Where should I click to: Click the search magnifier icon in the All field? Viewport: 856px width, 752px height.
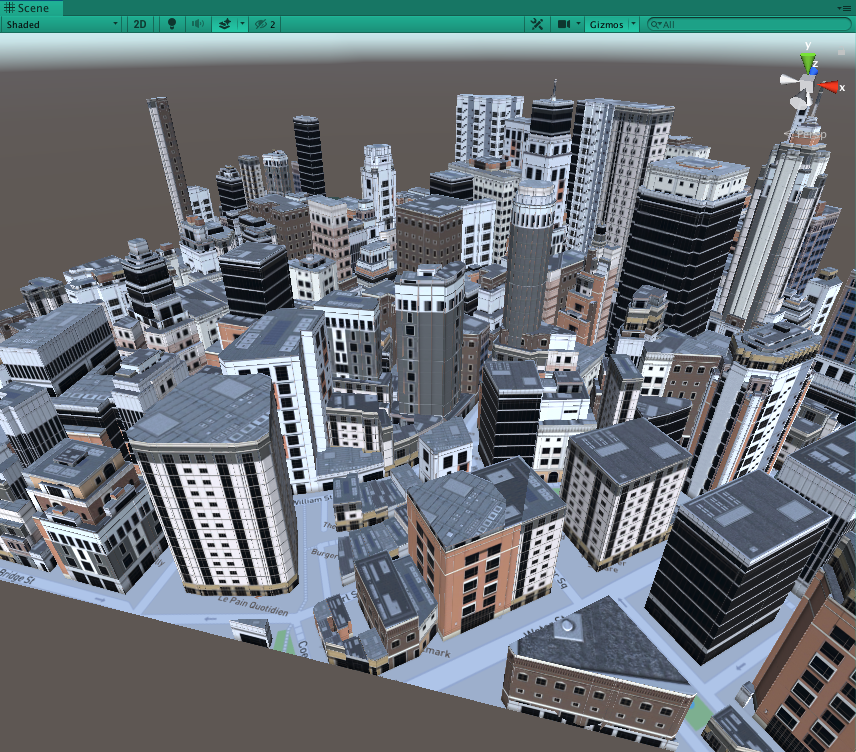pos(654,24)
